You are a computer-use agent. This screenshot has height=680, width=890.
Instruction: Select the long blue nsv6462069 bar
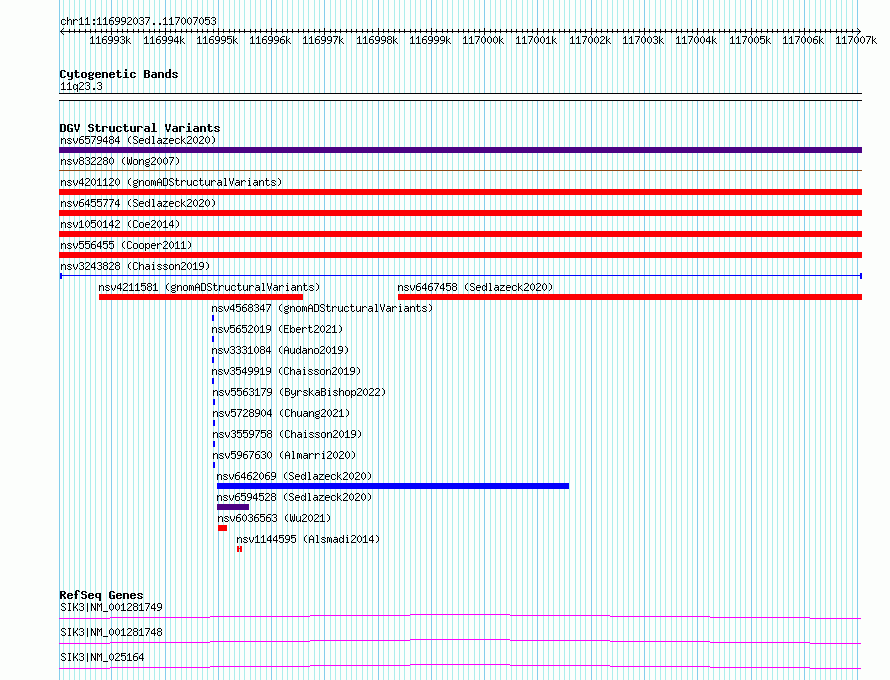[x=393, y=486]
